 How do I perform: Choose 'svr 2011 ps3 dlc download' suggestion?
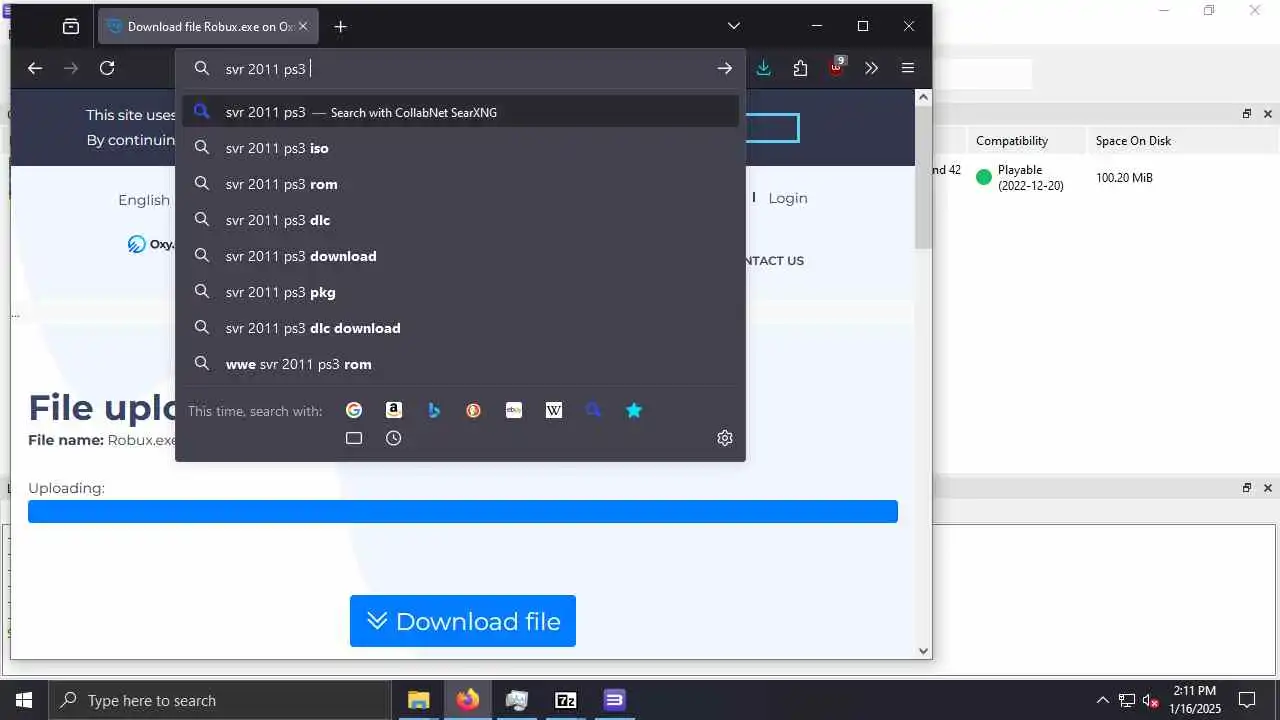pos(460,328)
